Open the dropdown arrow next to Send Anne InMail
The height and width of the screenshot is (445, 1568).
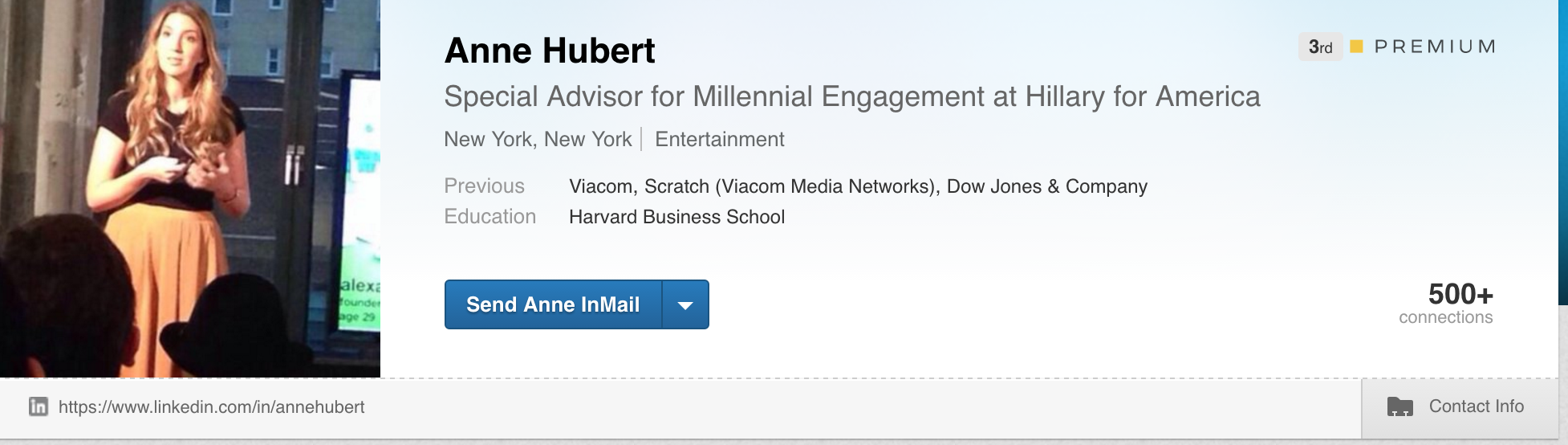tap(685, 304)
